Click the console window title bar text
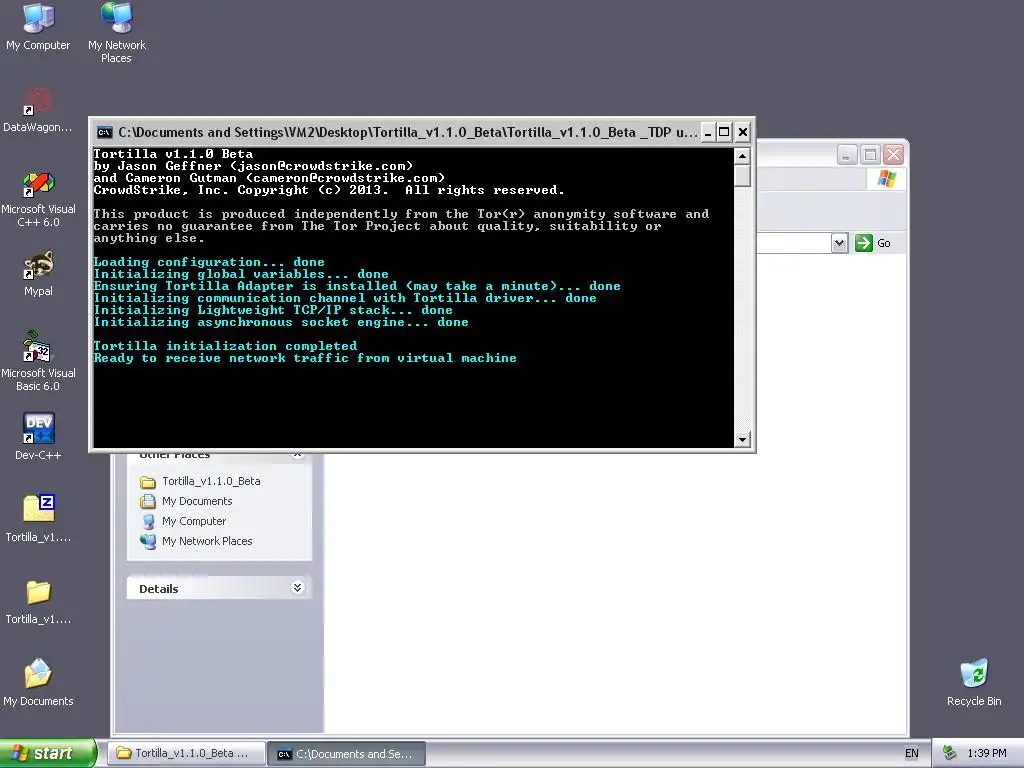This screenshot has width=1024, height=768. [408, 133]
